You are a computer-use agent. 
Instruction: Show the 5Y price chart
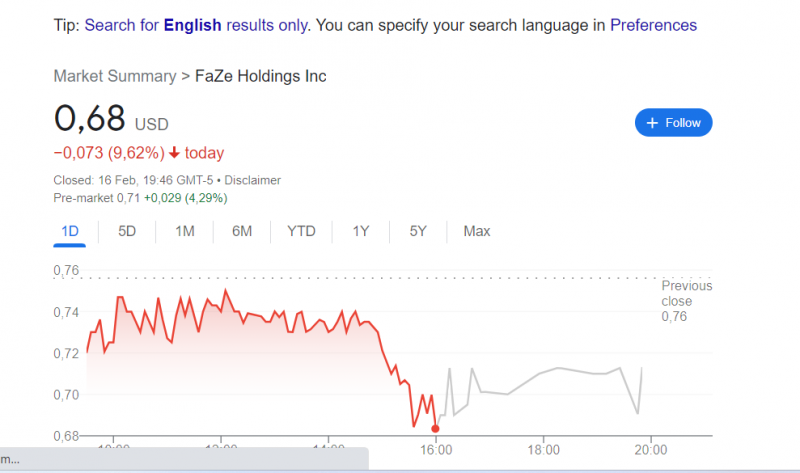(418, 231)
